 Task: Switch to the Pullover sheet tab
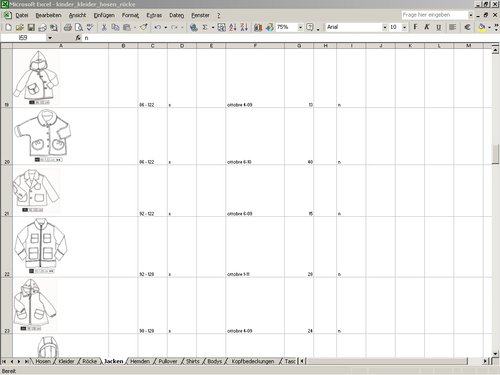point(168,361)
